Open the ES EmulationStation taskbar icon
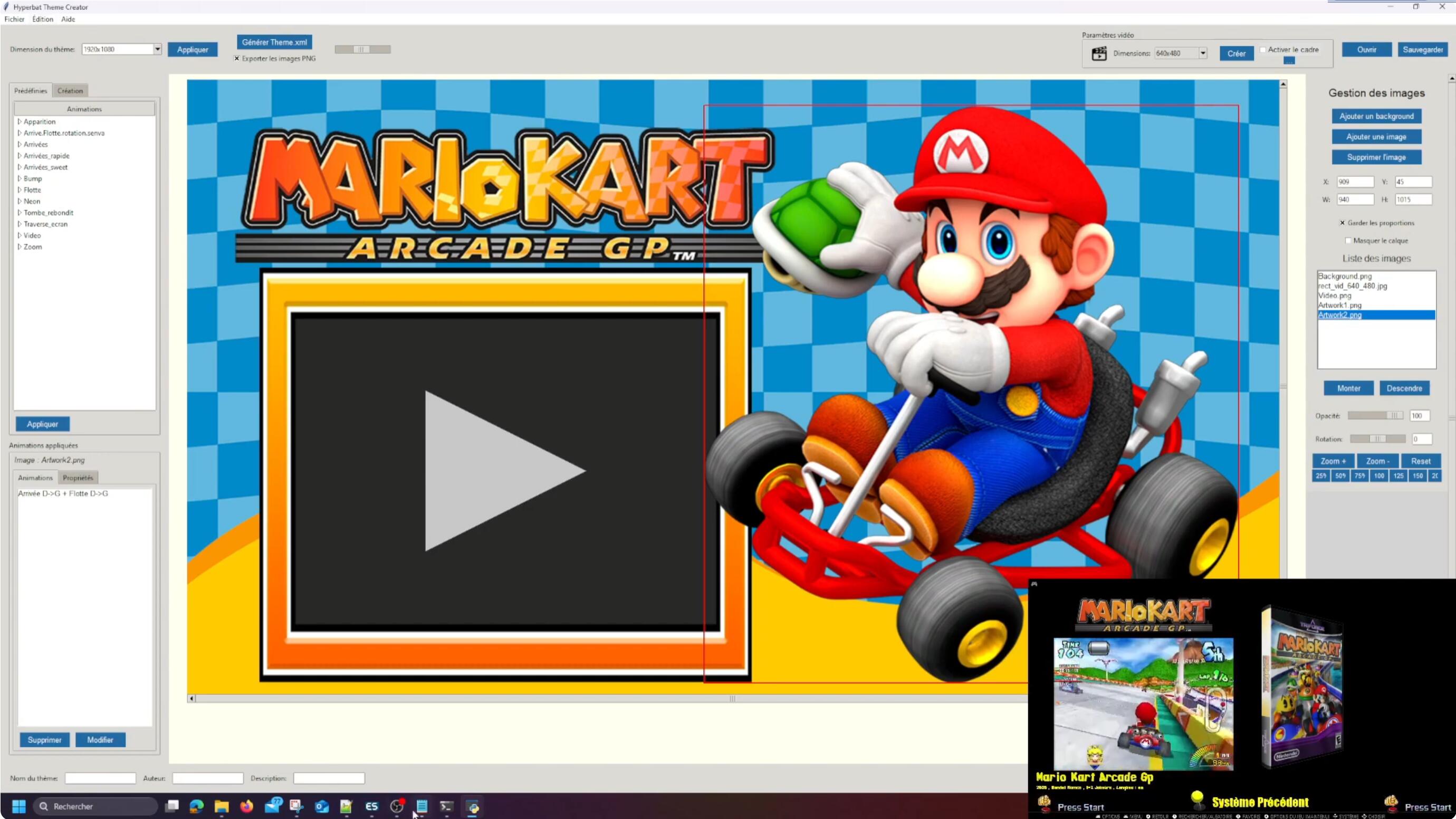The width and height of the screenshot is (1456, 819). (x=371, y=806)
